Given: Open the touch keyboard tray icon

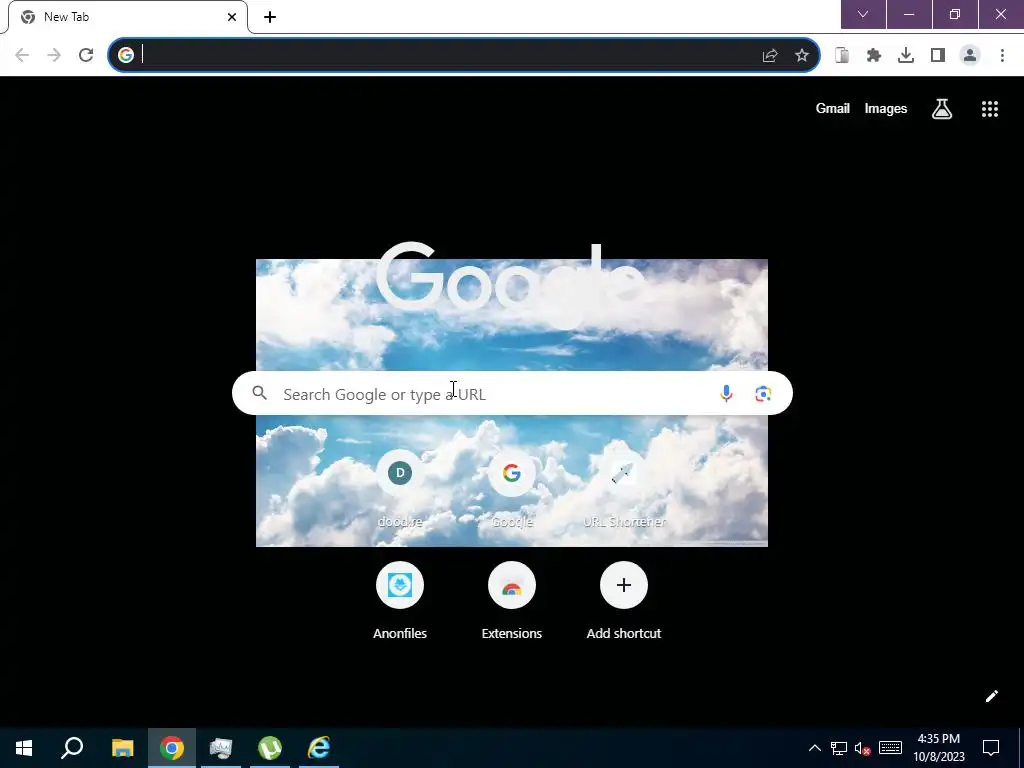Looking at the screenshot, I should [890, 748].
